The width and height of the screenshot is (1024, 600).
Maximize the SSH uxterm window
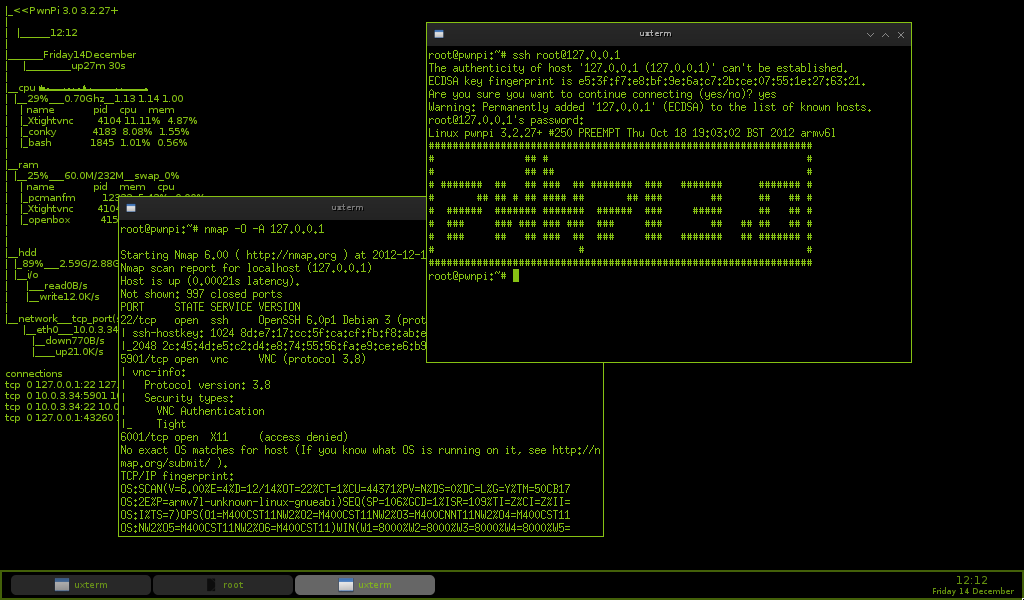coord(884,34)
